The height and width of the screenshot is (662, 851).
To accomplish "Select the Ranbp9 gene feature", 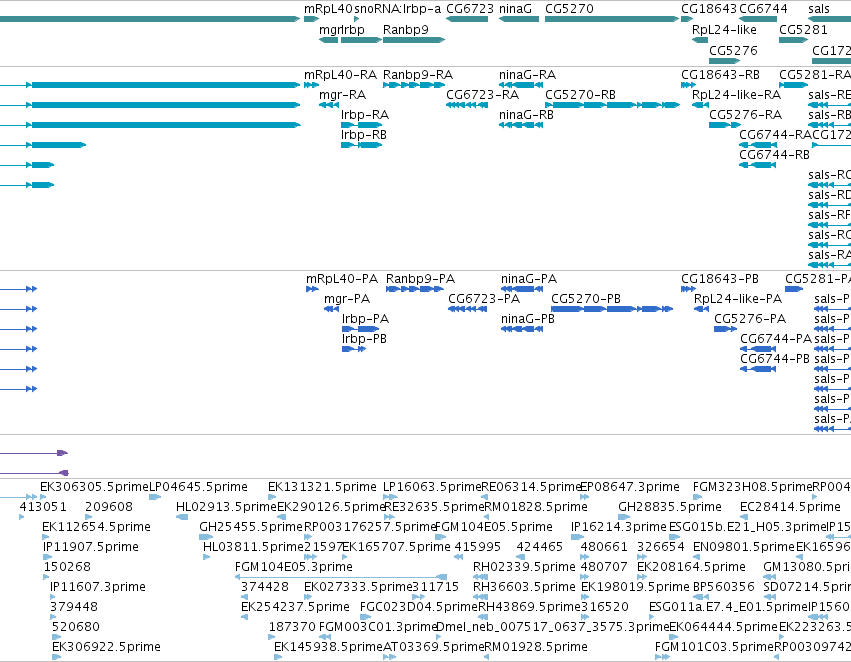I will [414, 40].
